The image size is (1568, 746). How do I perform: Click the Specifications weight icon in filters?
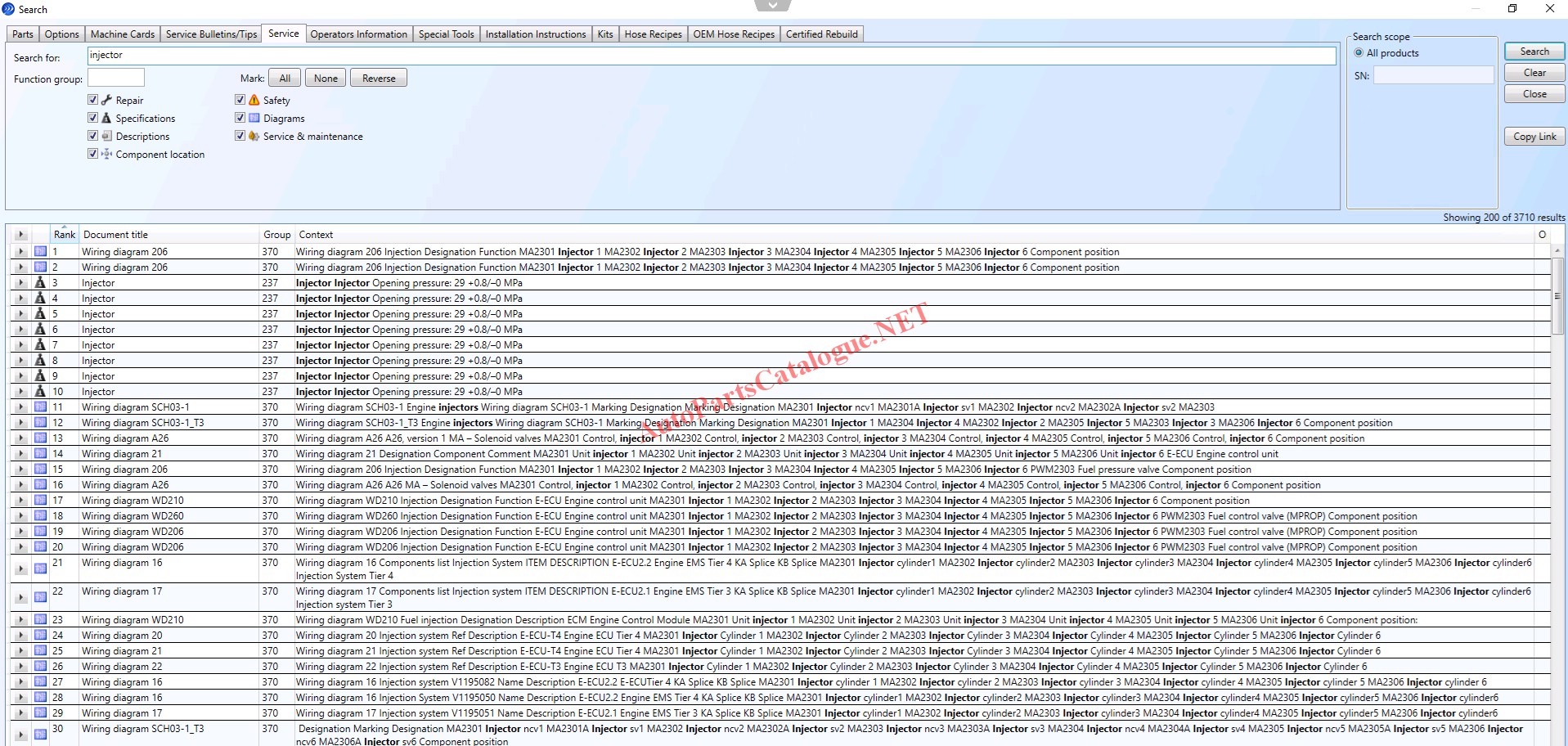pos(106,118)
